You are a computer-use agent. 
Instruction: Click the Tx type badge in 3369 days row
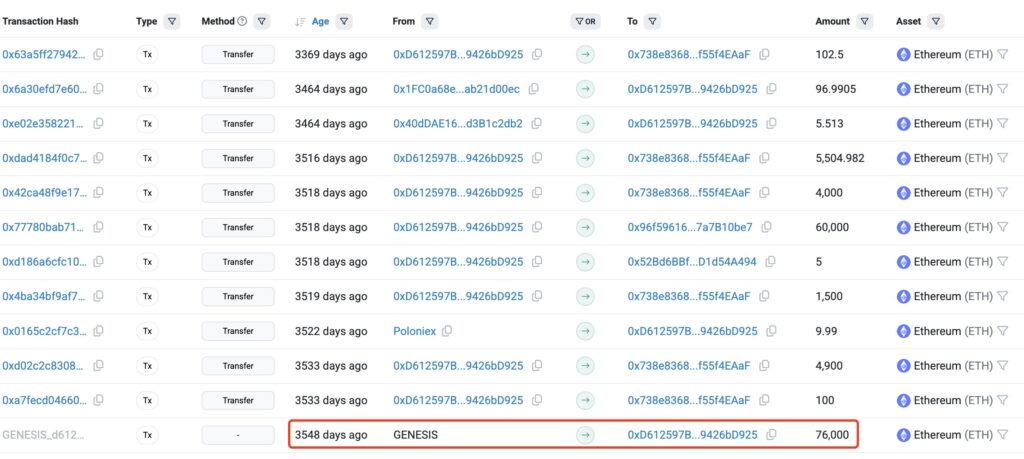148,55
